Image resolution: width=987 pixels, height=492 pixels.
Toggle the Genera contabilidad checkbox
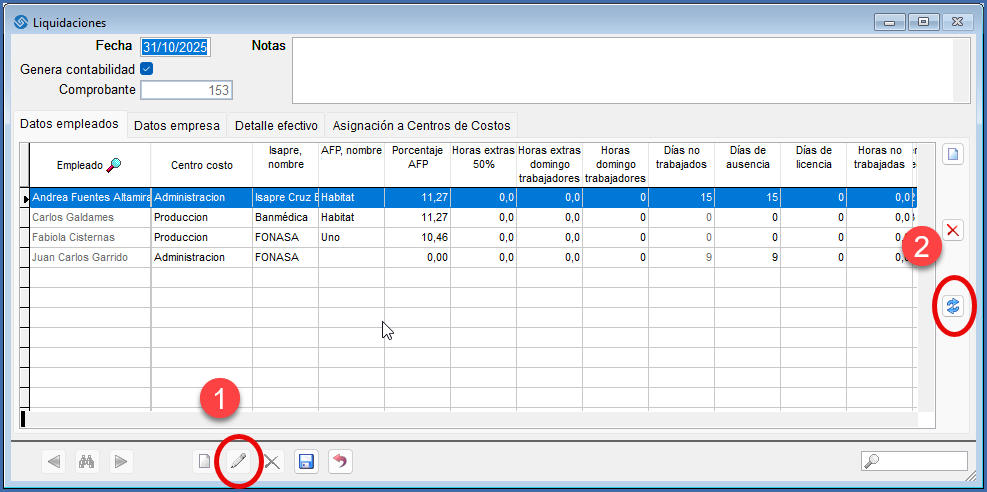pos(147,69)
